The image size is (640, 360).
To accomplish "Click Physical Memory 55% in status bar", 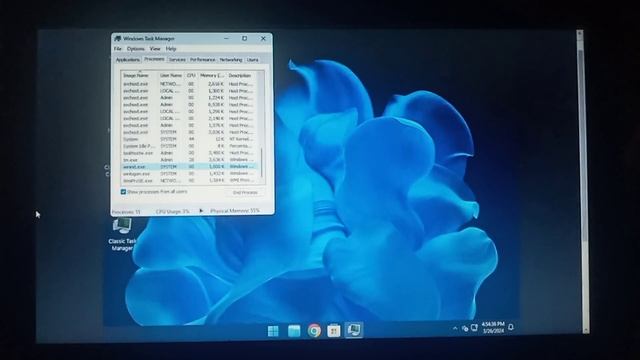I will [x=235, y=211].
